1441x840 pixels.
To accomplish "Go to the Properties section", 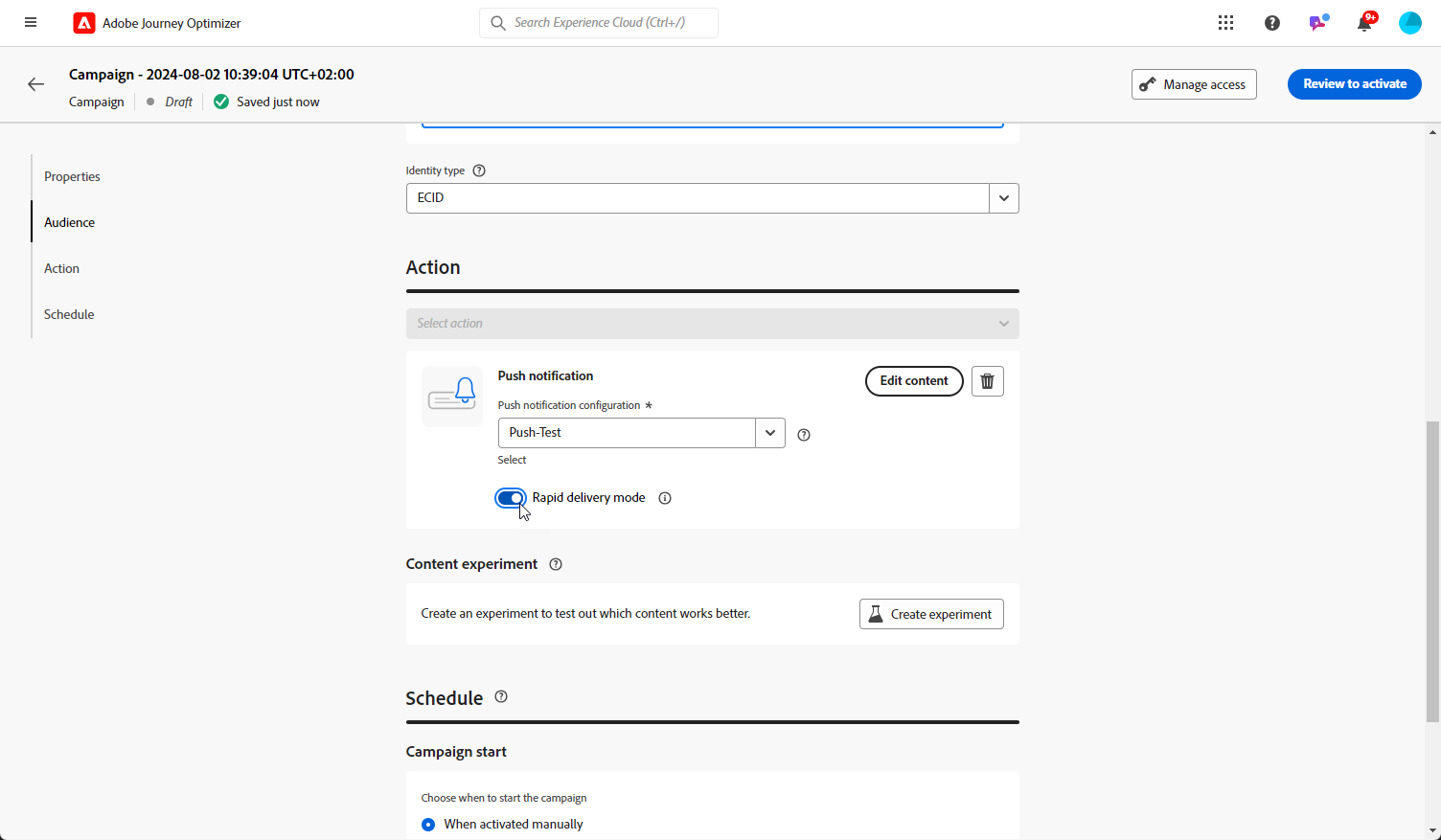I will pos(72,177).
